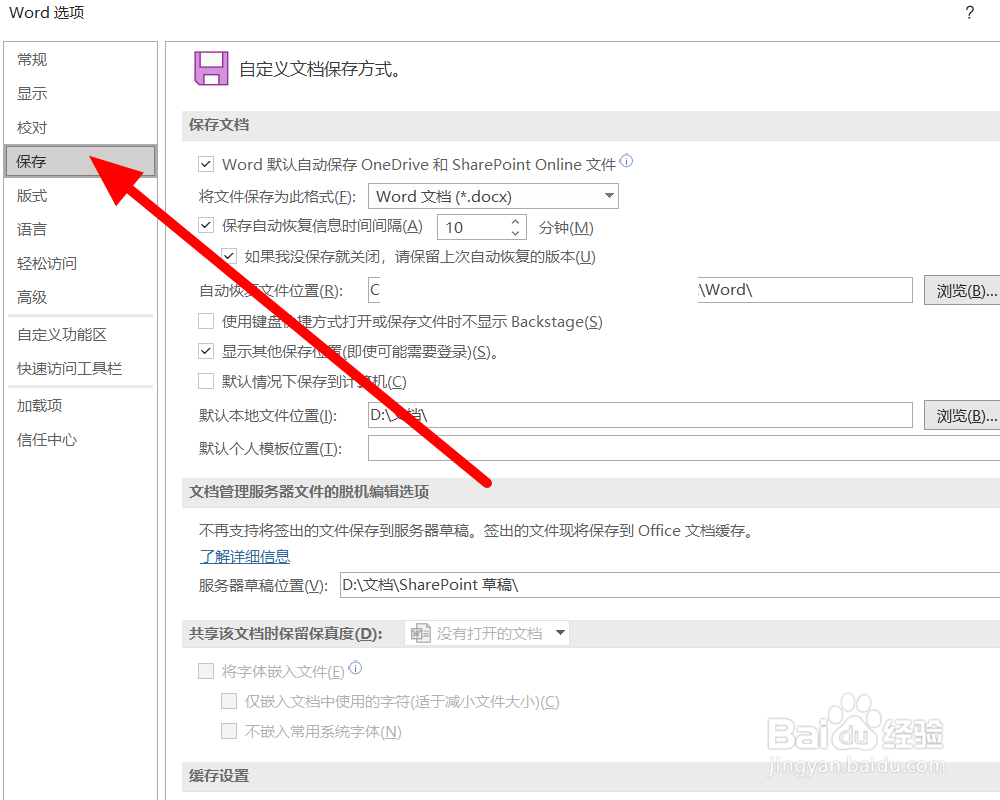Select 语言 category in sidebar
Viewport: 1000px width, 800px height.
[x=80, y=229]
